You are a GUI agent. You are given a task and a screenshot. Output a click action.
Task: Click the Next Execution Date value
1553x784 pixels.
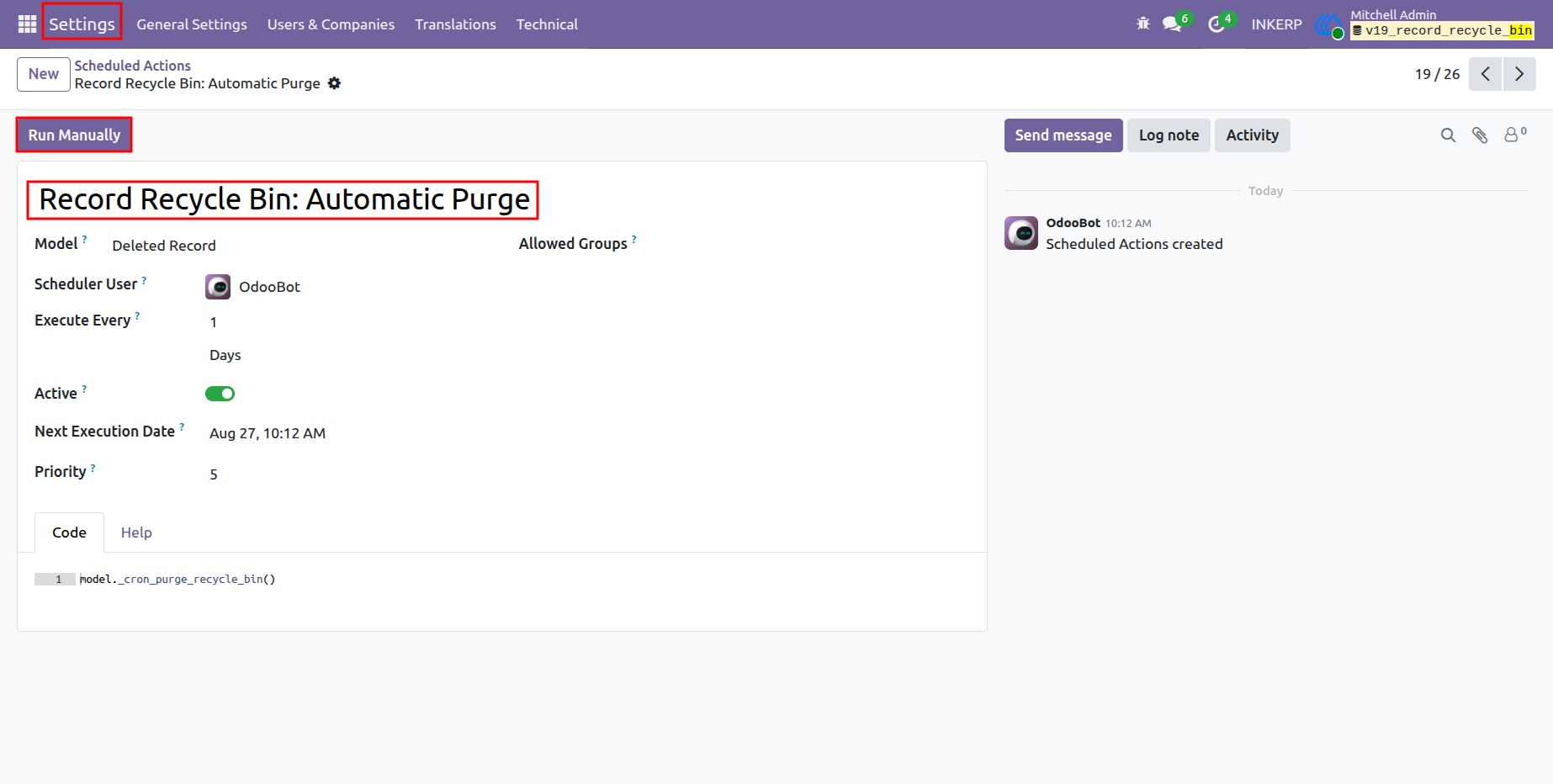pyautogui.click(x=268, y=433)
